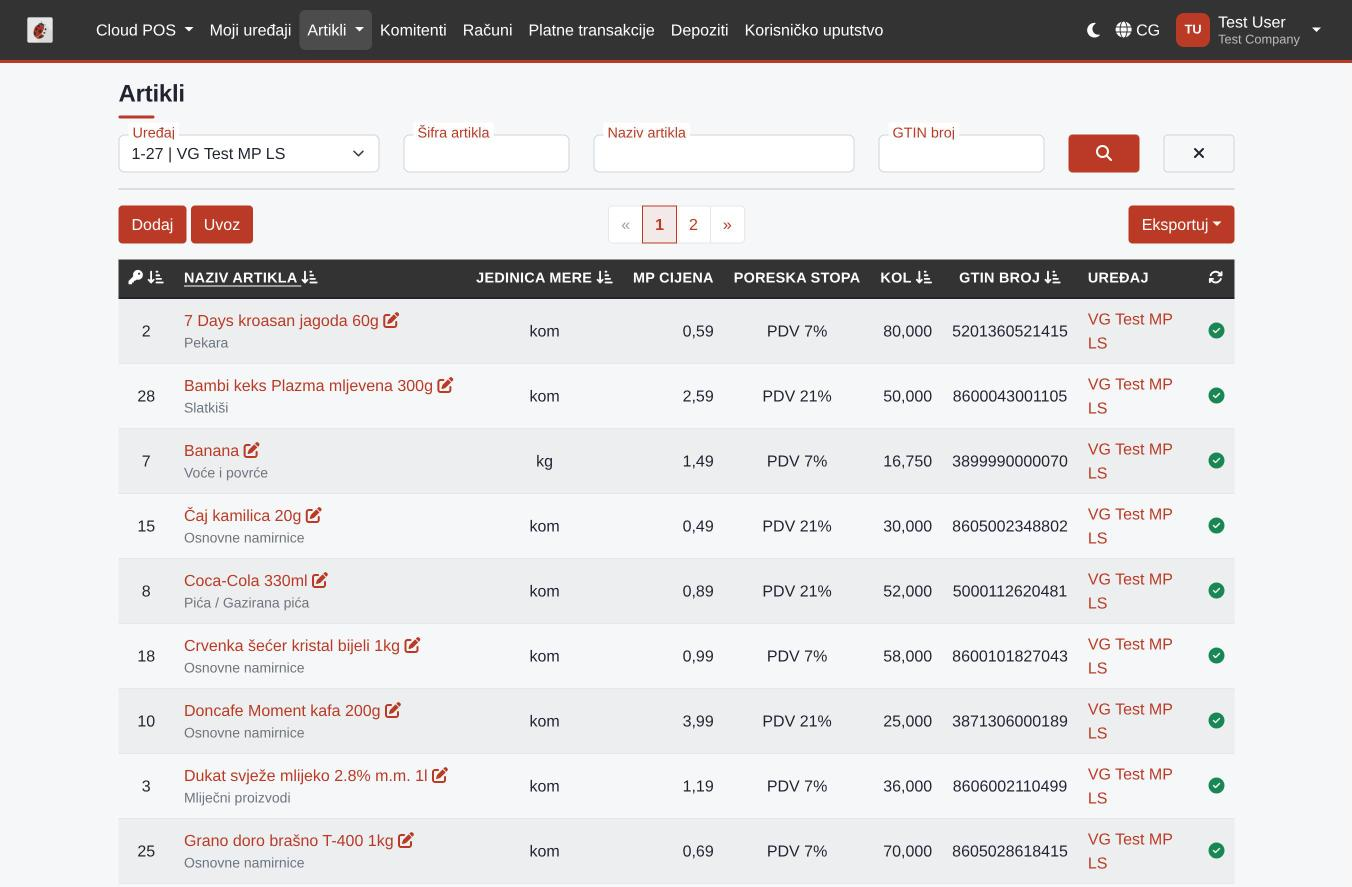Click the refresh sync icon in header
Image resolution: width=1352 pixels, height=887 pixels.
pyautogui.click(x=1216, y=278)
